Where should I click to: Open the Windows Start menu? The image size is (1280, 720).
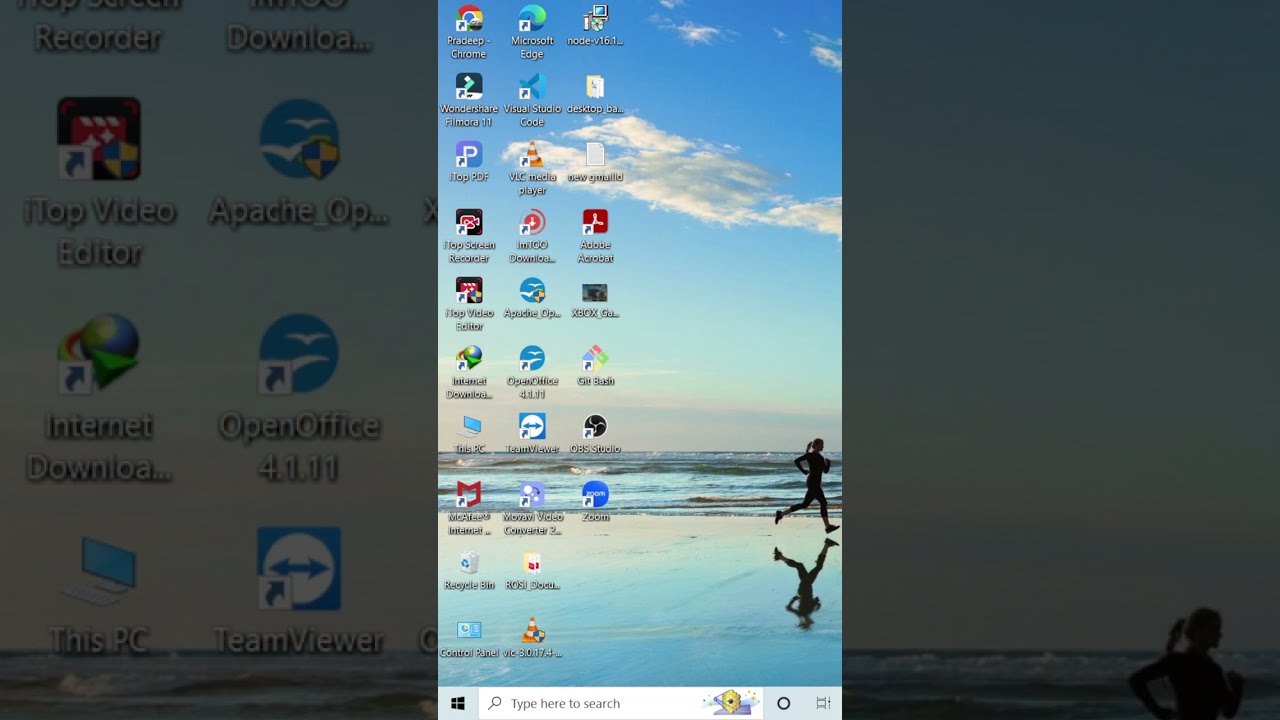[458, 704]
